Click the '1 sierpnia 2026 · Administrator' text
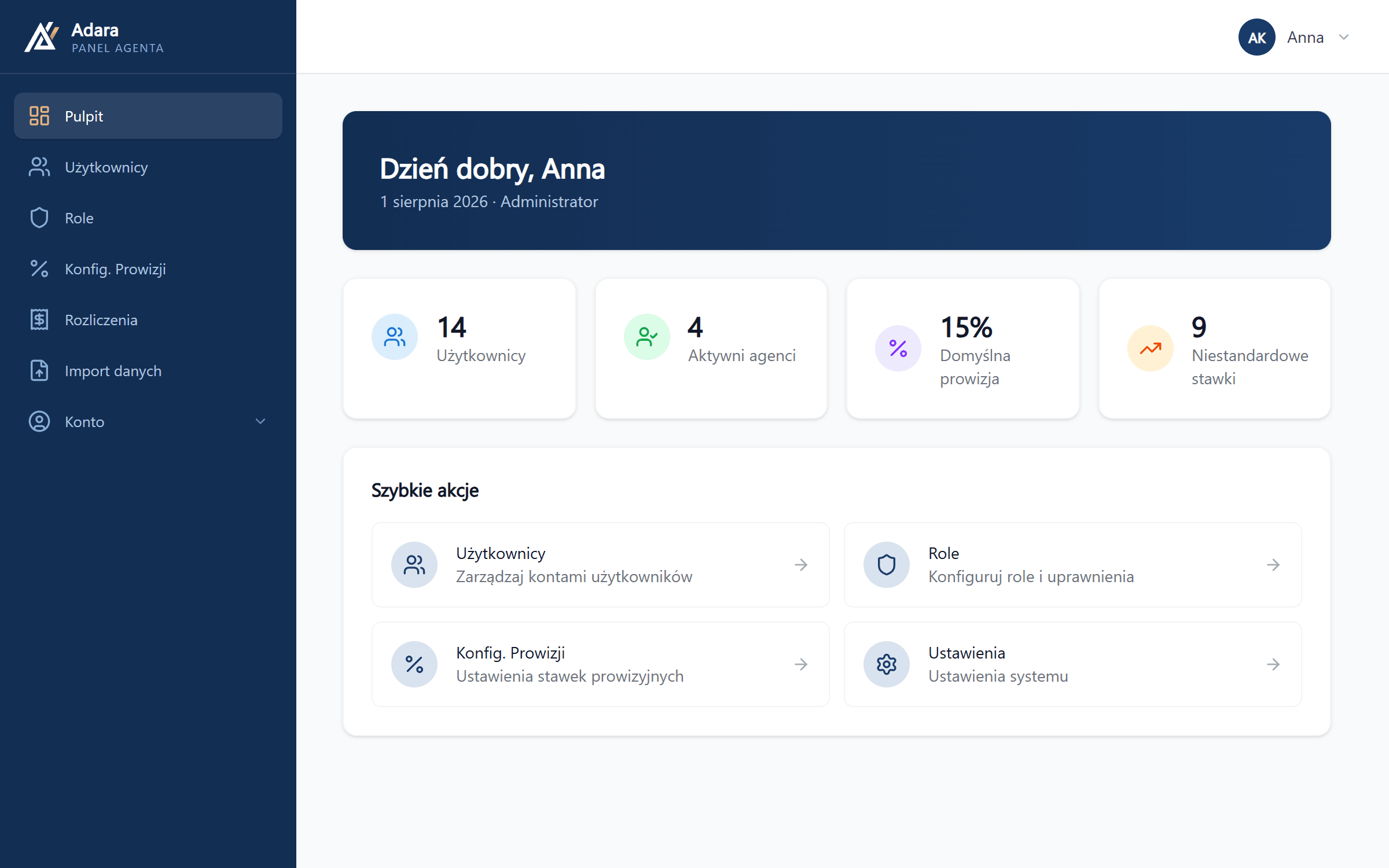This screenshot has width=1389, height=868. 489,201
